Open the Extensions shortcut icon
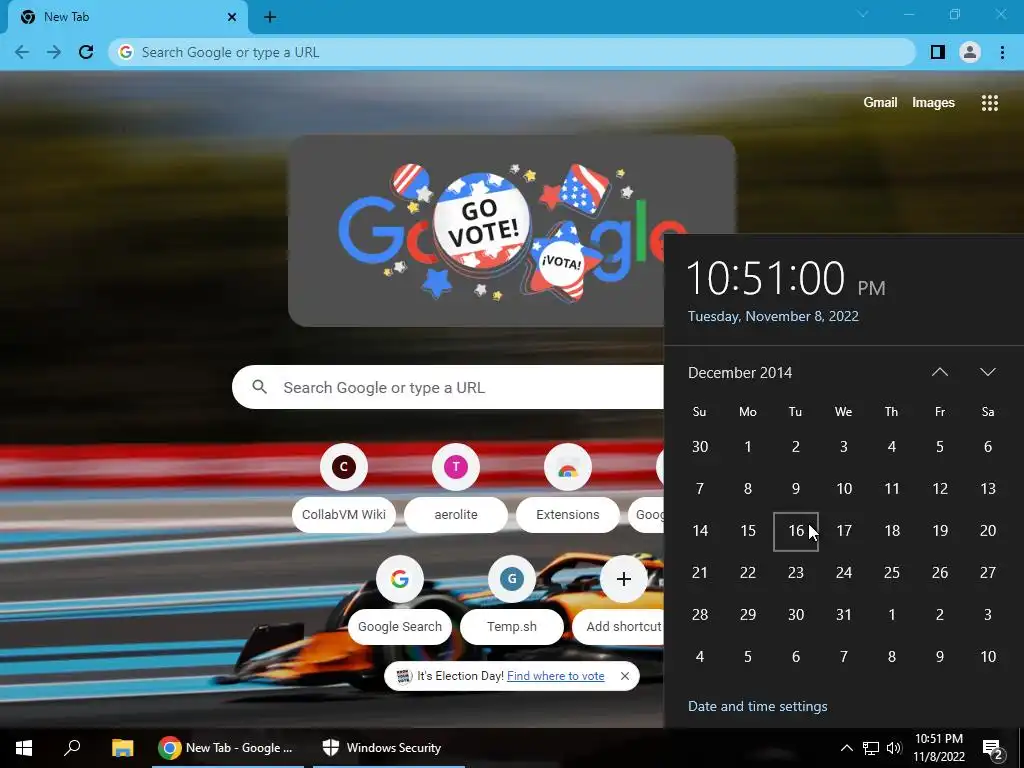The image size is (1024, 768). coord(568,467)
